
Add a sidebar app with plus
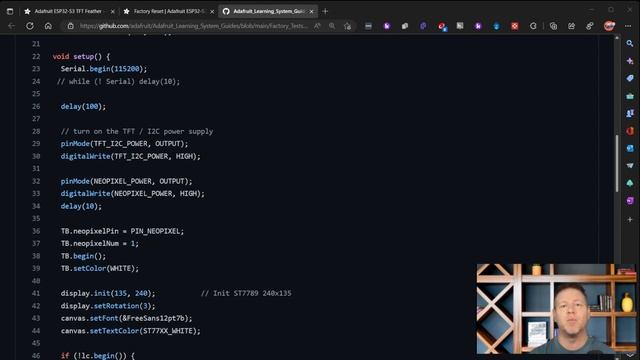pyautogui.click(x=630, y=220)
